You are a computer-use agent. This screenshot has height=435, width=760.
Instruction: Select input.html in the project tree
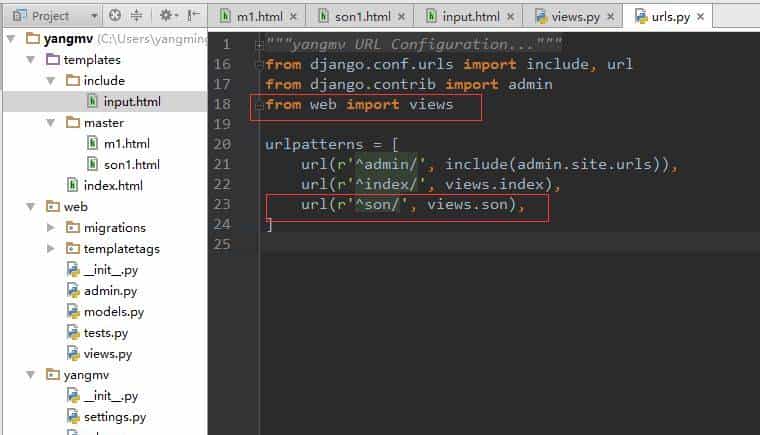(132, 102)
